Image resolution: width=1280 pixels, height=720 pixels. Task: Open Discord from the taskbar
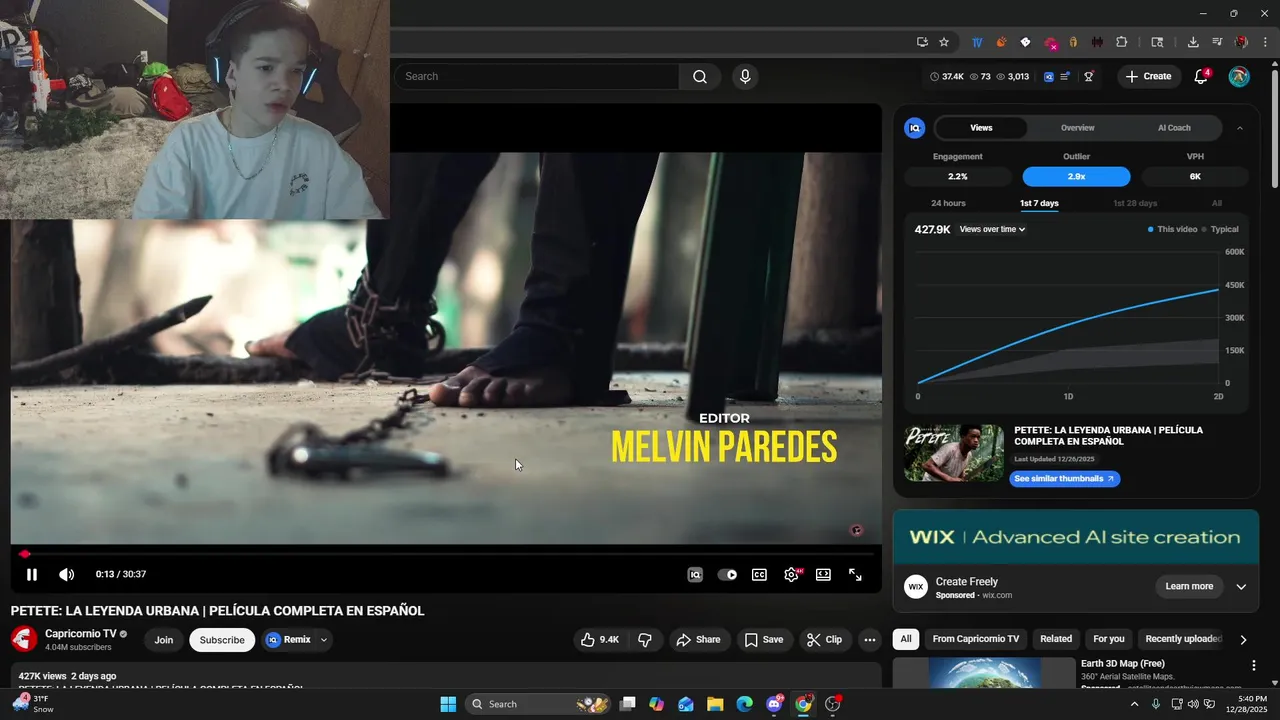pyautogui.click(x=774, y=704)
